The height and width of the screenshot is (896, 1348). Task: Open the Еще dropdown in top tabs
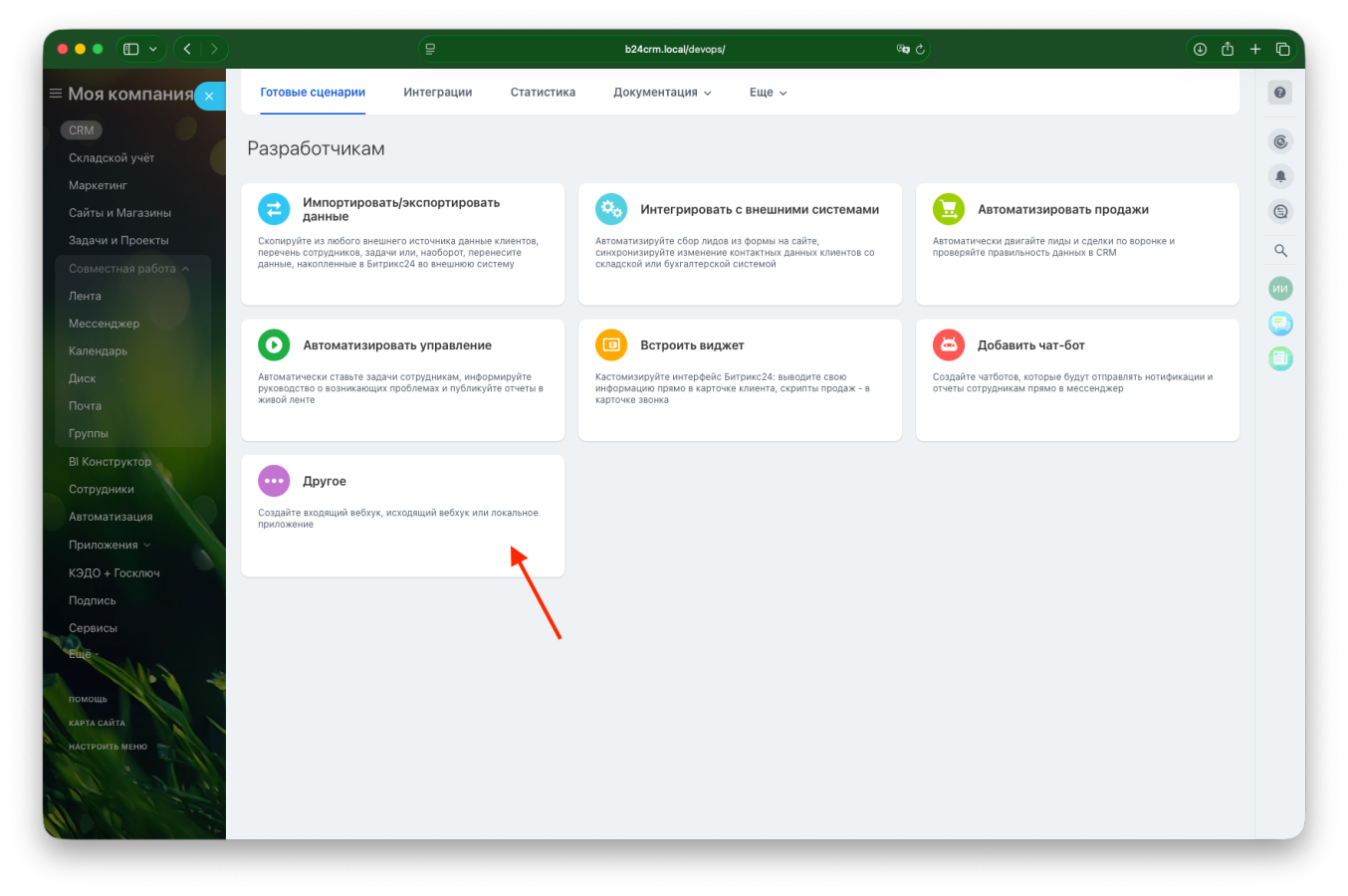(768, 93)
